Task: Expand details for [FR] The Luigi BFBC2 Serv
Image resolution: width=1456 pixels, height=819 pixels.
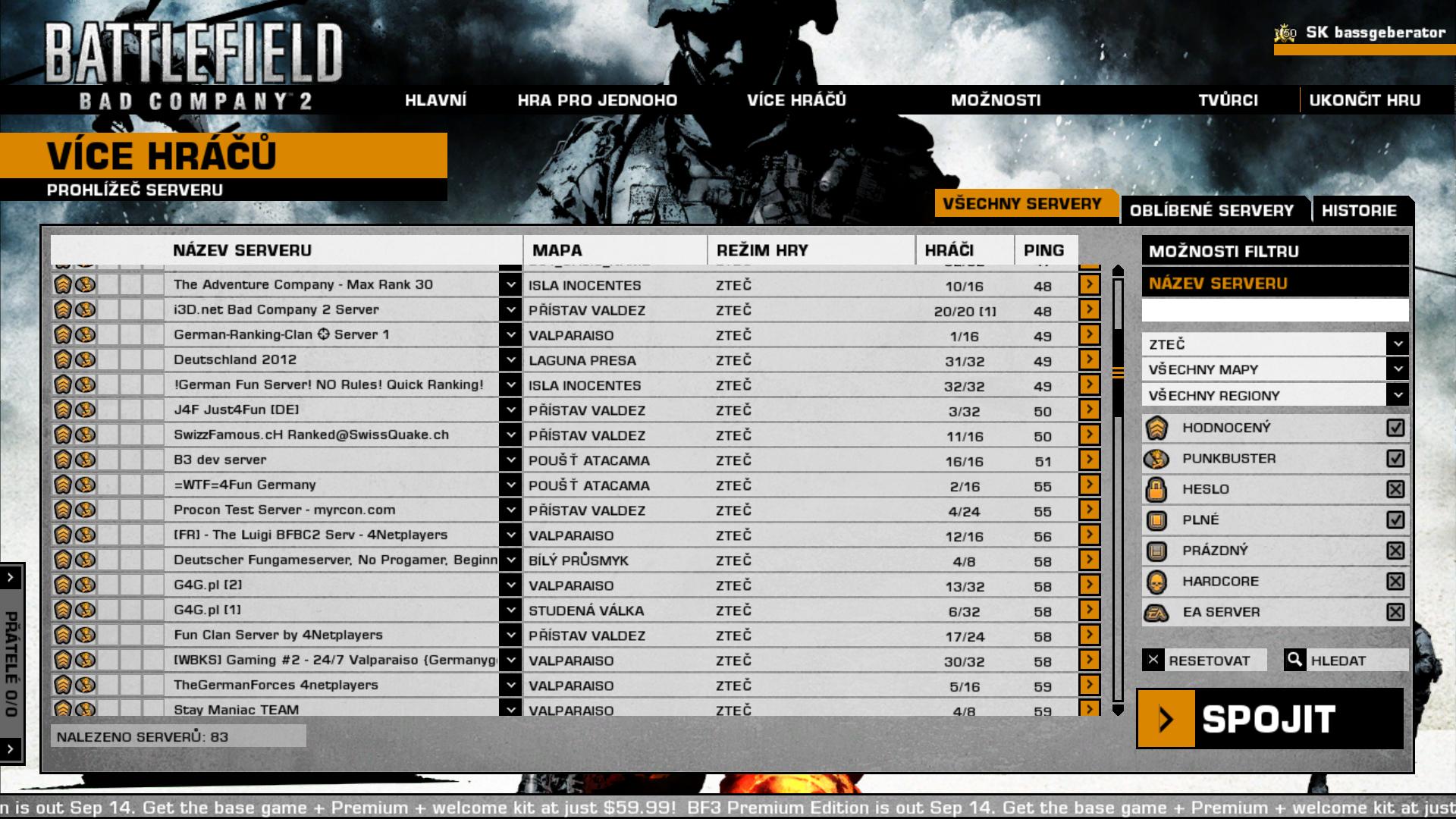Action: coord(510,535)
